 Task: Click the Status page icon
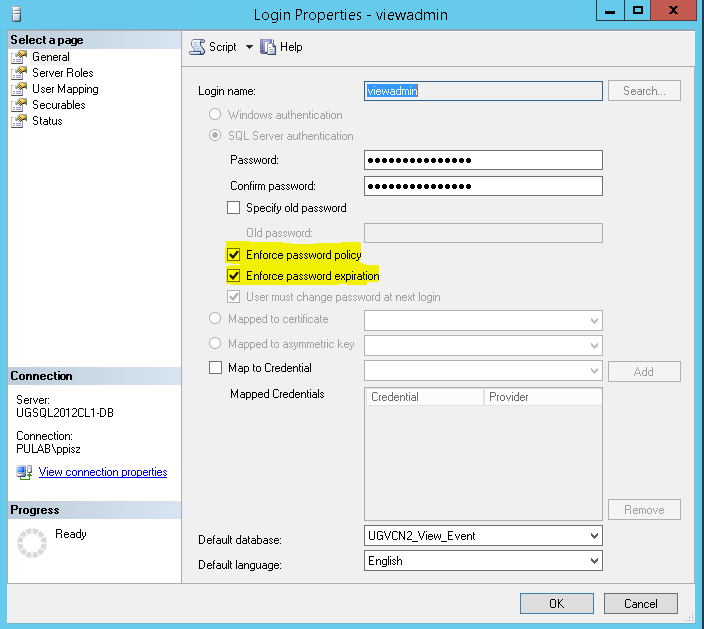coord(19,121)
